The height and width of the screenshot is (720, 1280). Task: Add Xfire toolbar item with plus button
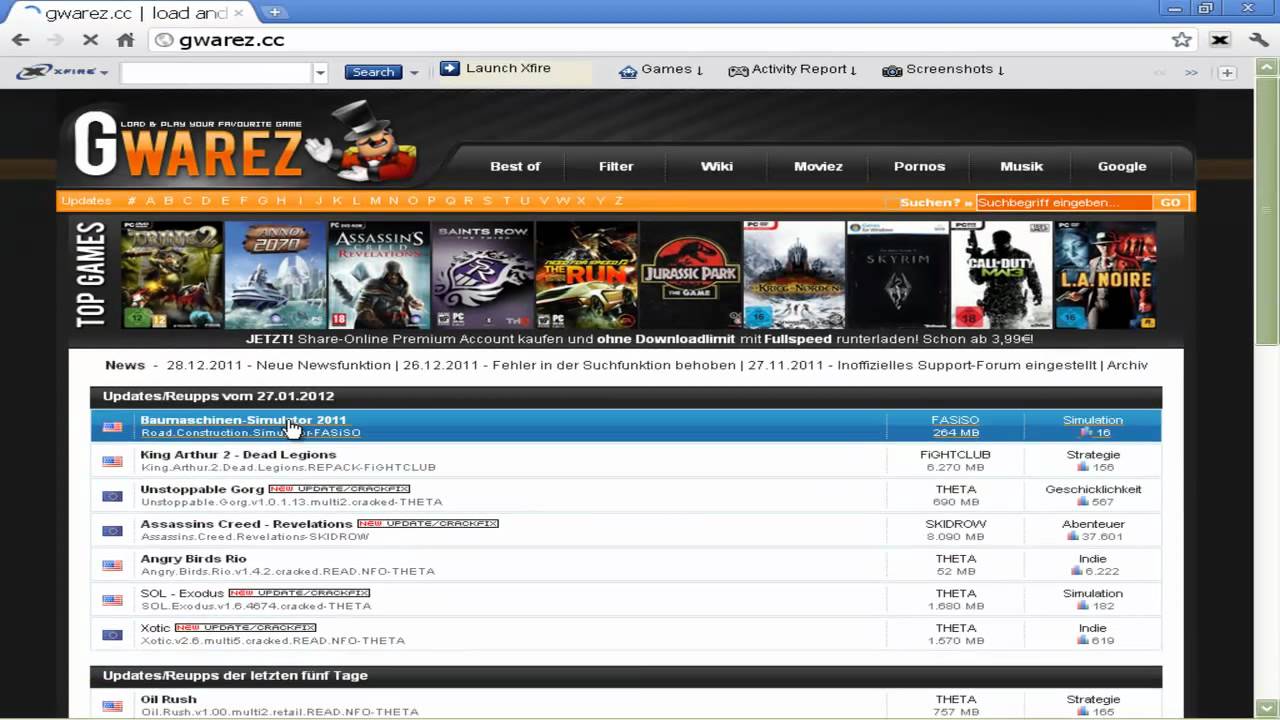[x=1227, y=72]
